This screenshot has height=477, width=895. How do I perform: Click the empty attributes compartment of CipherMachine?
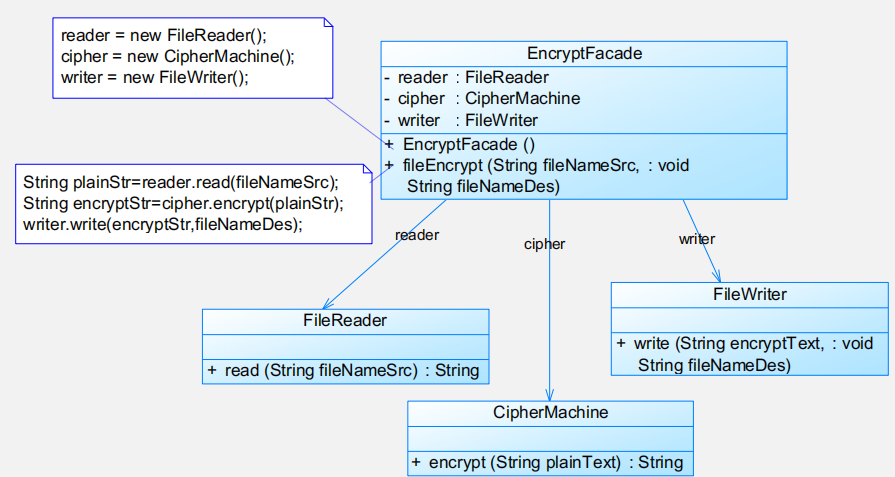[550, 439]
